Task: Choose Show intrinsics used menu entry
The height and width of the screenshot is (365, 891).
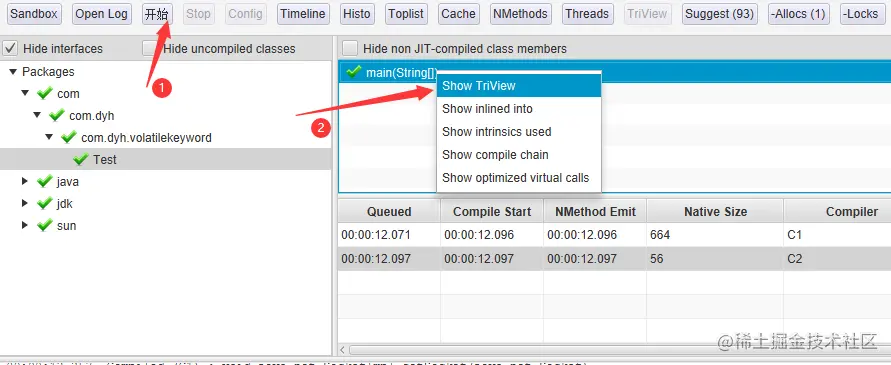Action: 519,132
